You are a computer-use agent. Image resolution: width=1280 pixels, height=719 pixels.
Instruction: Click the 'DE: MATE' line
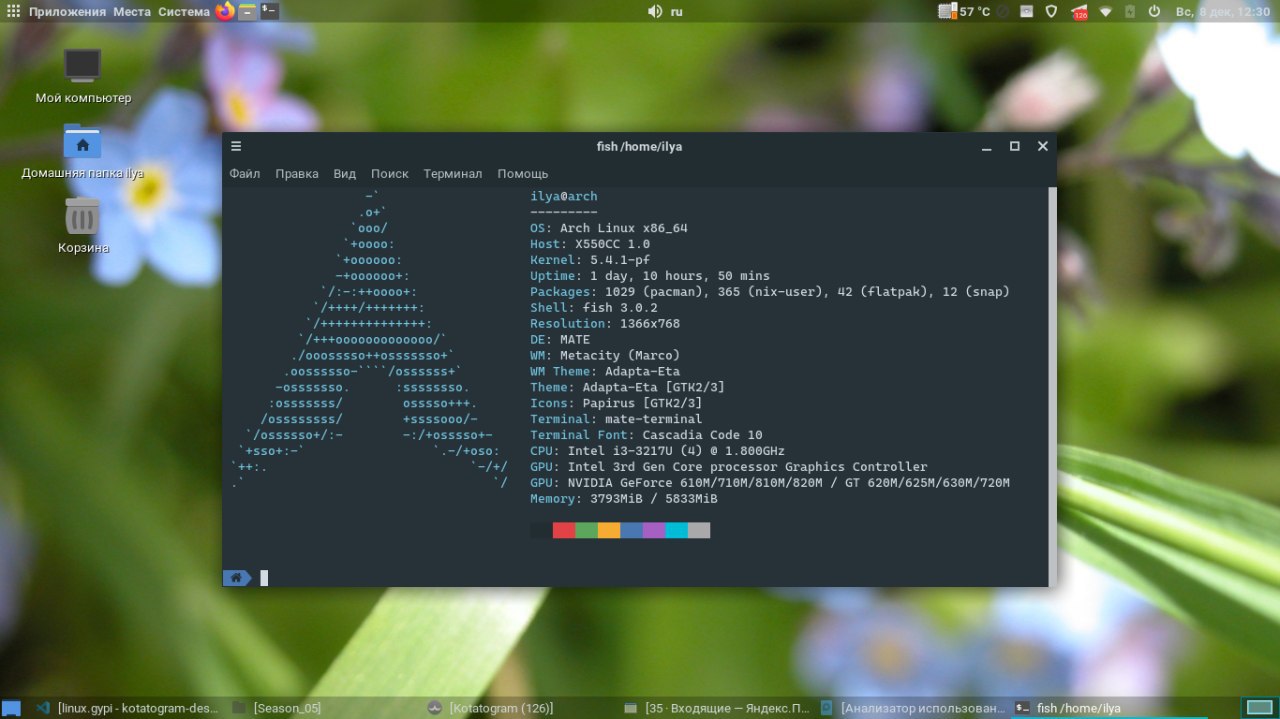point(560,340)
